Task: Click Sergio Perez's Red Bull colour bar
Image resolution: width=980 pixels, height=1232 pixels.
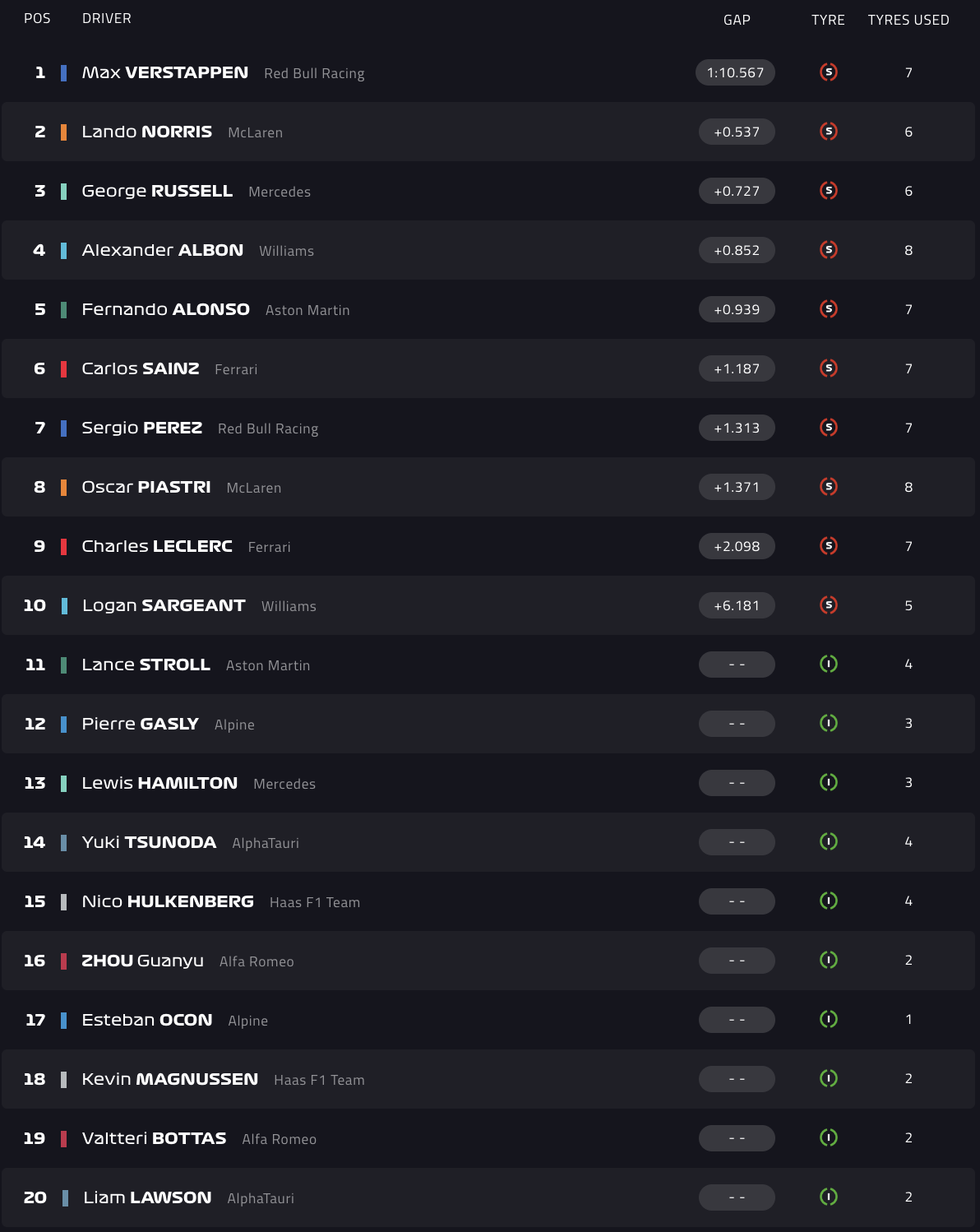Action: point(64,428)
